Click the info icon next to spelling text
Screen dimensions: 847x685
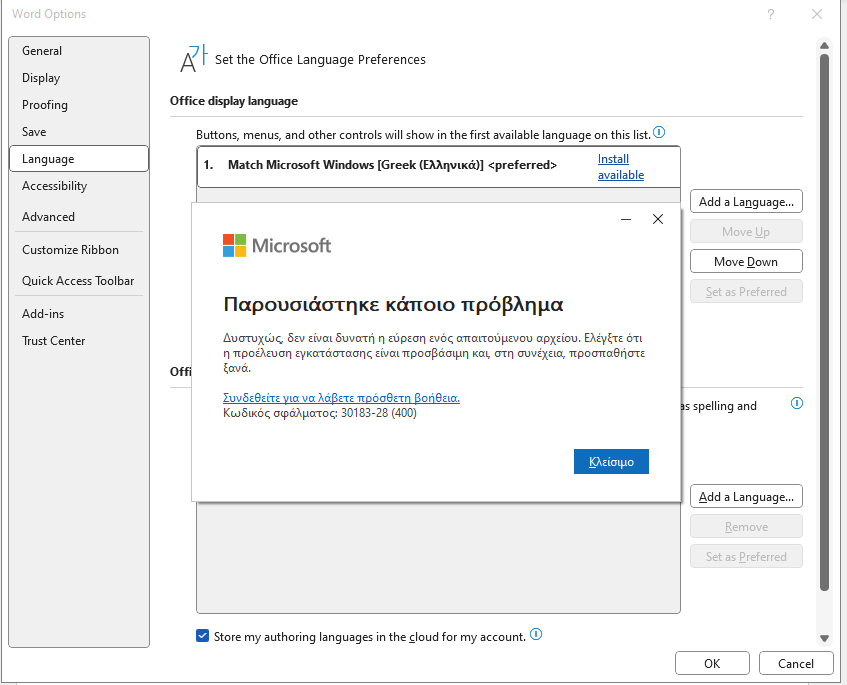point(797,404)
